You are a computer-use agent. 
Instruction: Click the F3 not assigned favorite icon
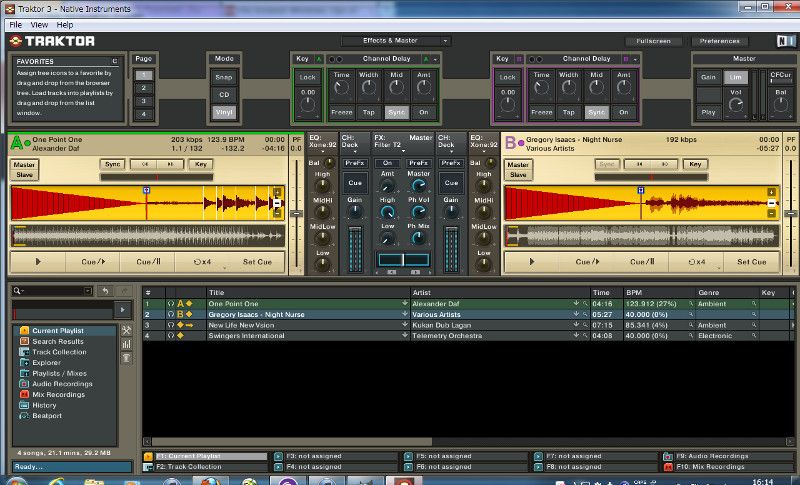pos(278,456)
